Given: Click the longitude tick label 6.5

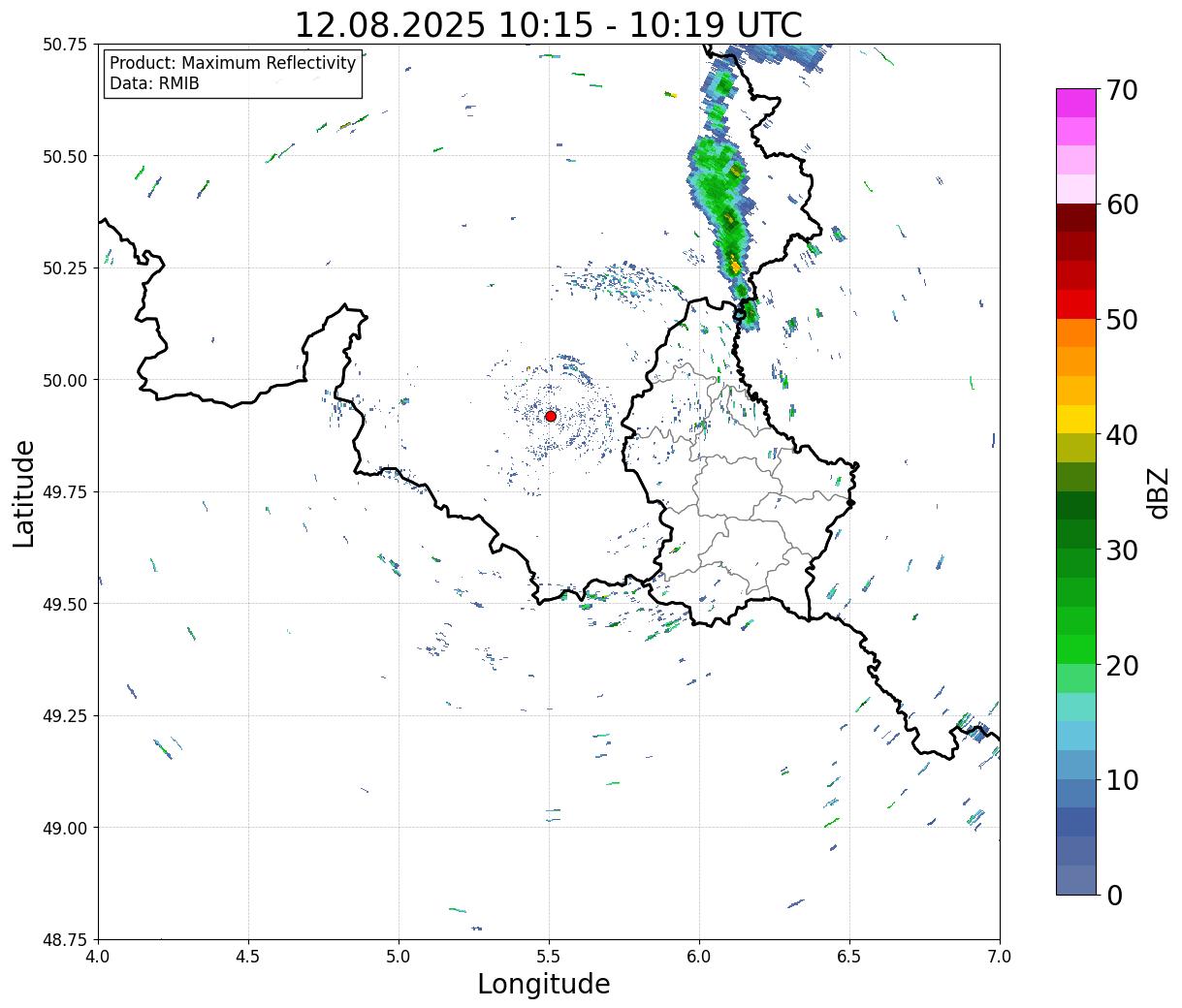Looking at the screenshot, I should [849, 957].
